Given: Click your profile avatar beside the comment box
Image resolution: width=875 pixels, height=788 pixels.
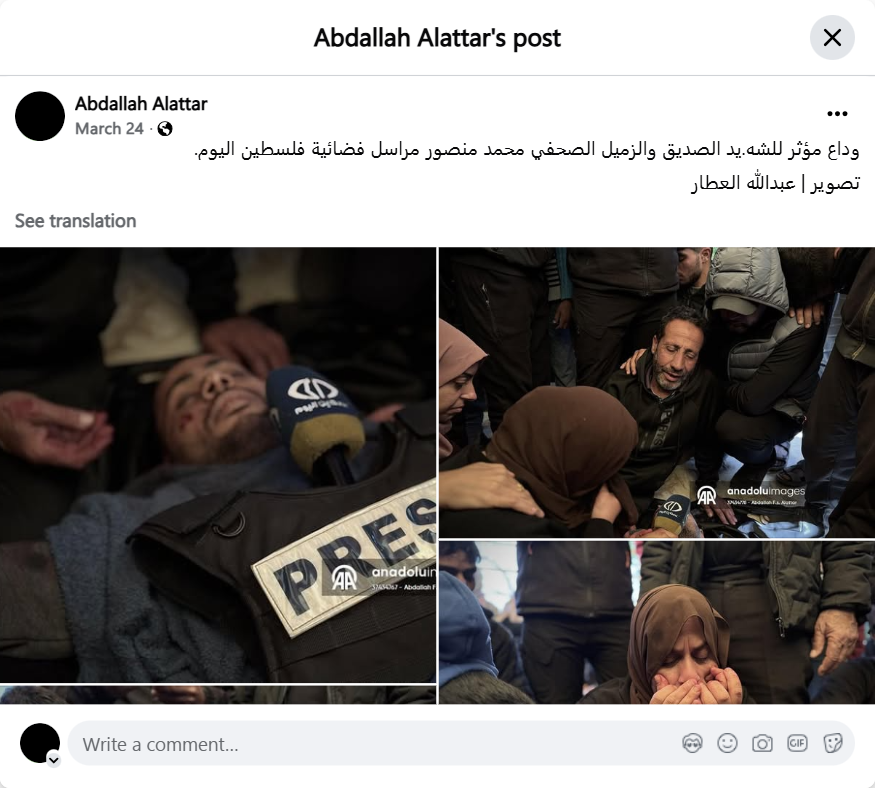Looking at the screenshot, I should click(40, 743).
